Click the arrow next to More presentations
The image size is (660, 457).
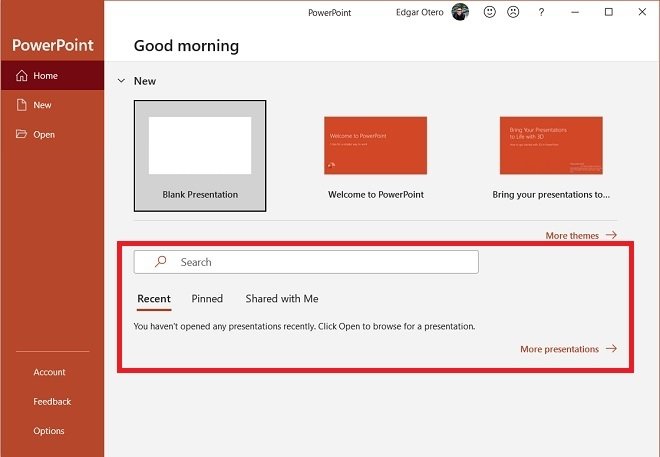tap(612, 348)
